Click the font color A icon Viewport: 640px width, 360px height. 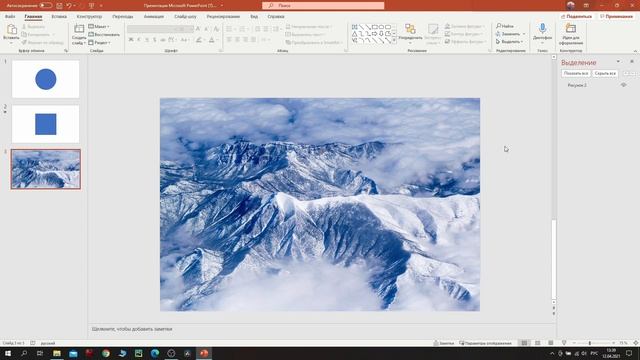[x=211, y=40]
